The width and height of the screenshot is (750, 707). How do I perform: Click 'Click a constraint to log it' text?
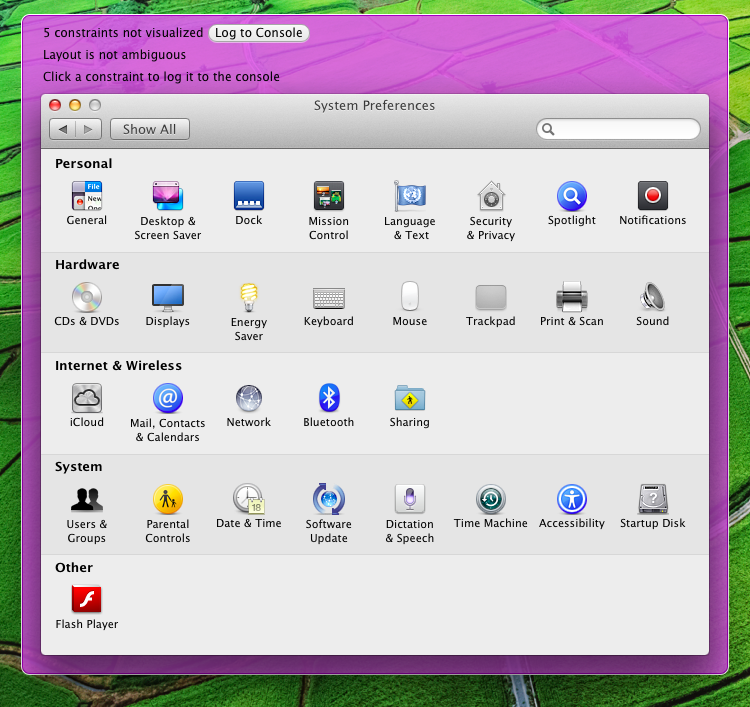[x=161, y=77]
